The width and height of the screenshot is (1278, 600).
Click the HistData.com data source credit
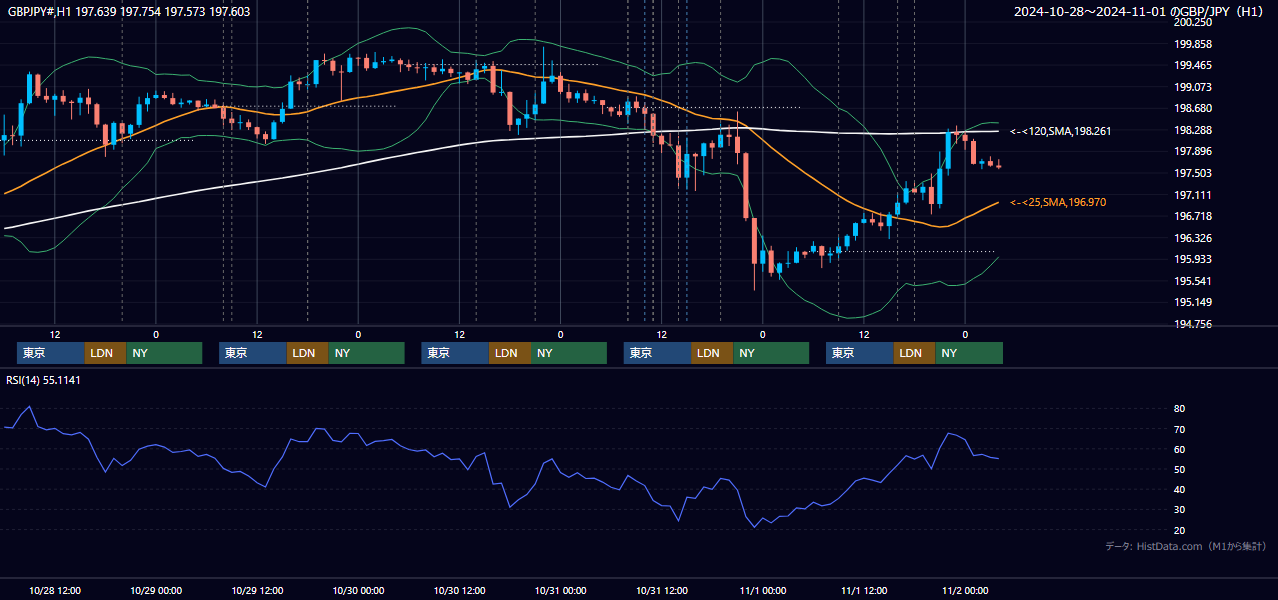tap(1186, 546)
